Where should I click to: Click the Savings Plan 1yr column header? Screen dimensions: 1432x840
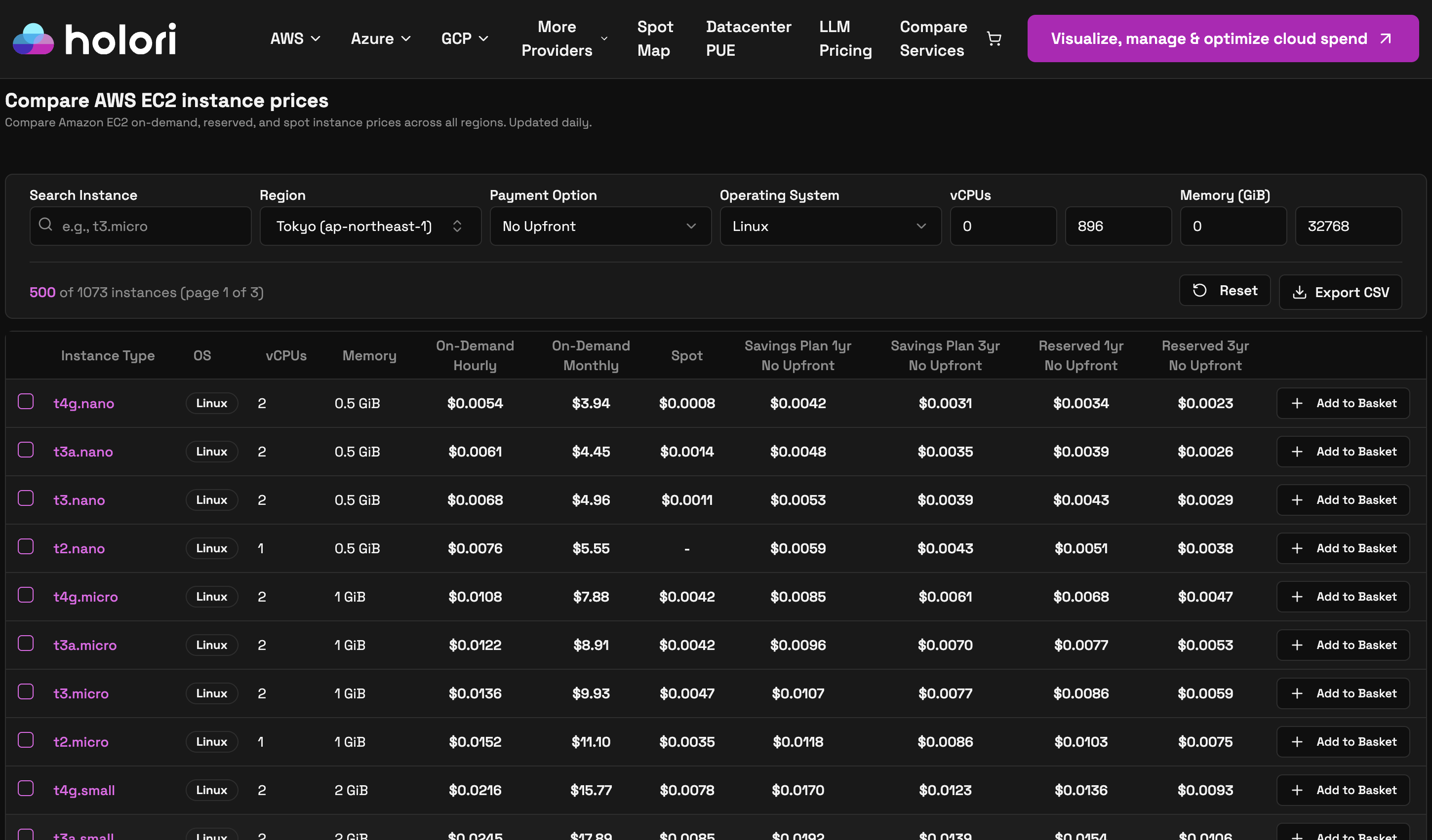point(798,355)
